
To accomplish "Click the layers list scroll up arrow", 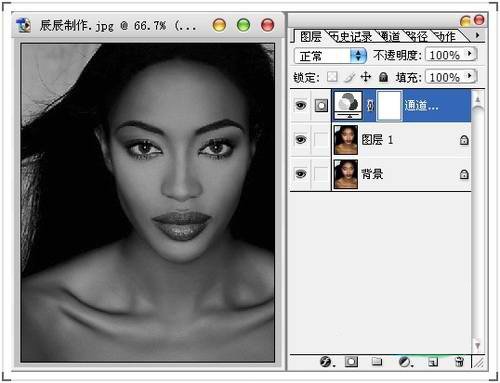I will pyautogui.click(x=477, y=99).
